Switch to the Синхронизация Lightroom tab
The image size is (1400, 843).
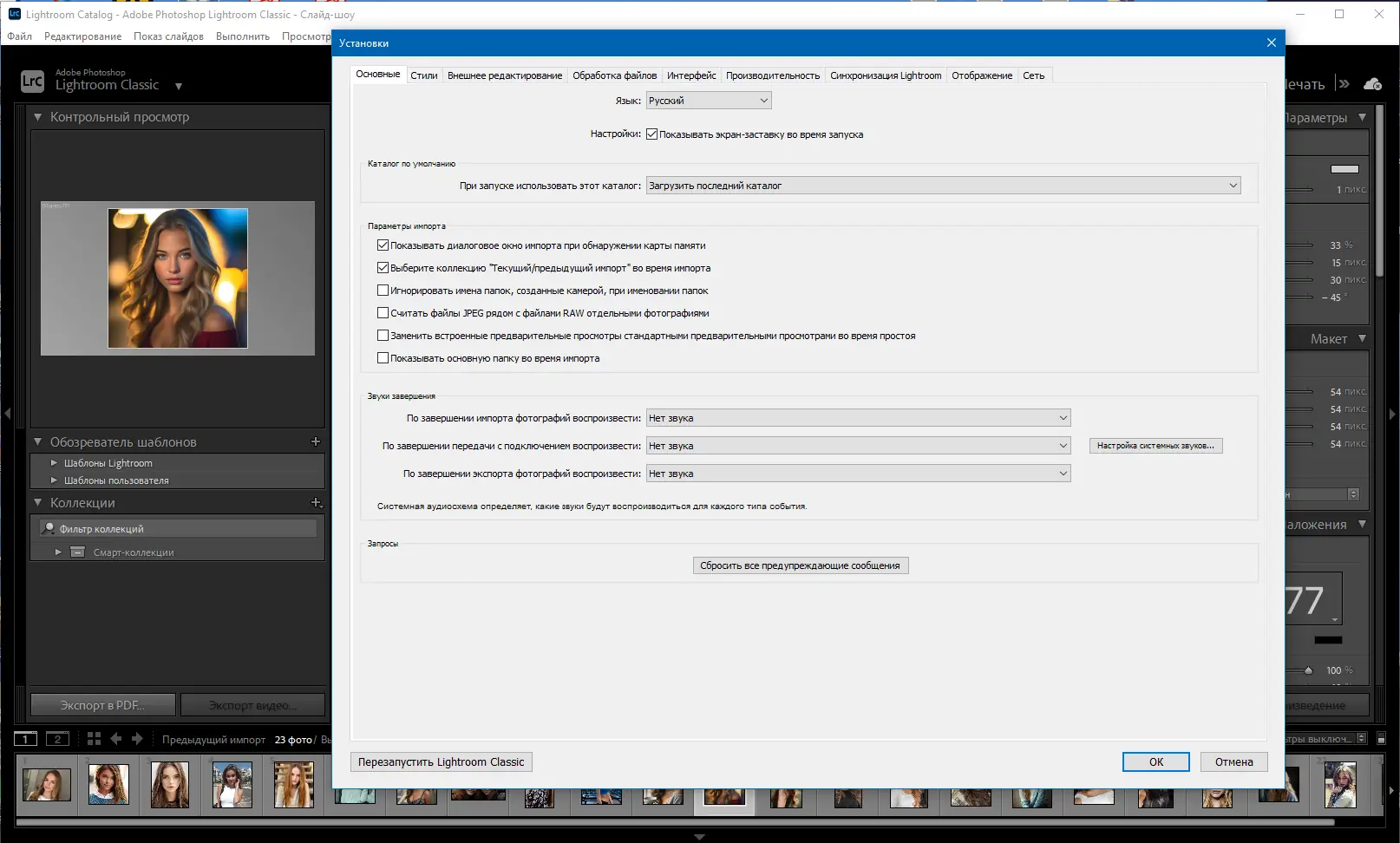886,75
